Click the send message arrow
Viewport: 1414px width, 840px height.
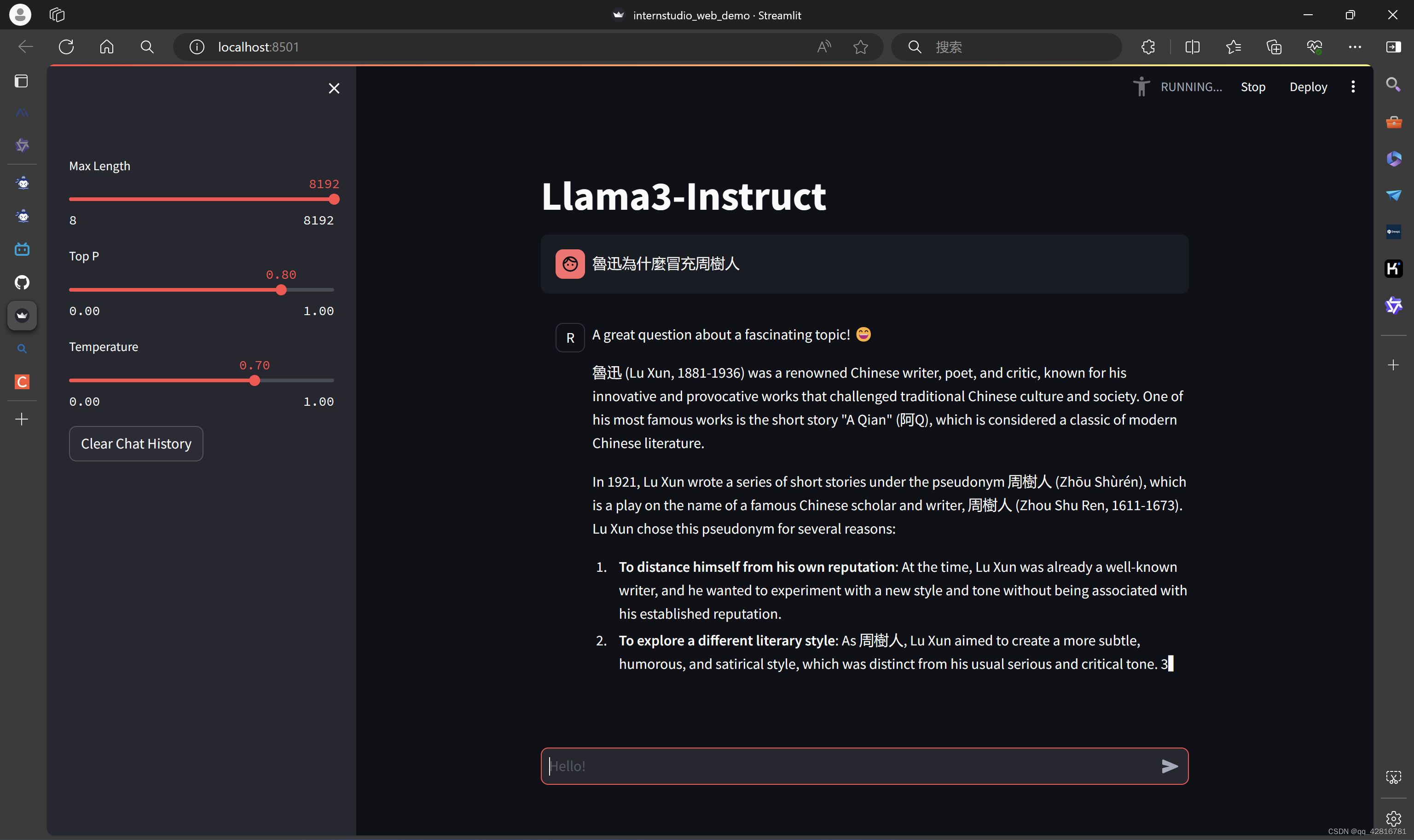coord(1170,766)
